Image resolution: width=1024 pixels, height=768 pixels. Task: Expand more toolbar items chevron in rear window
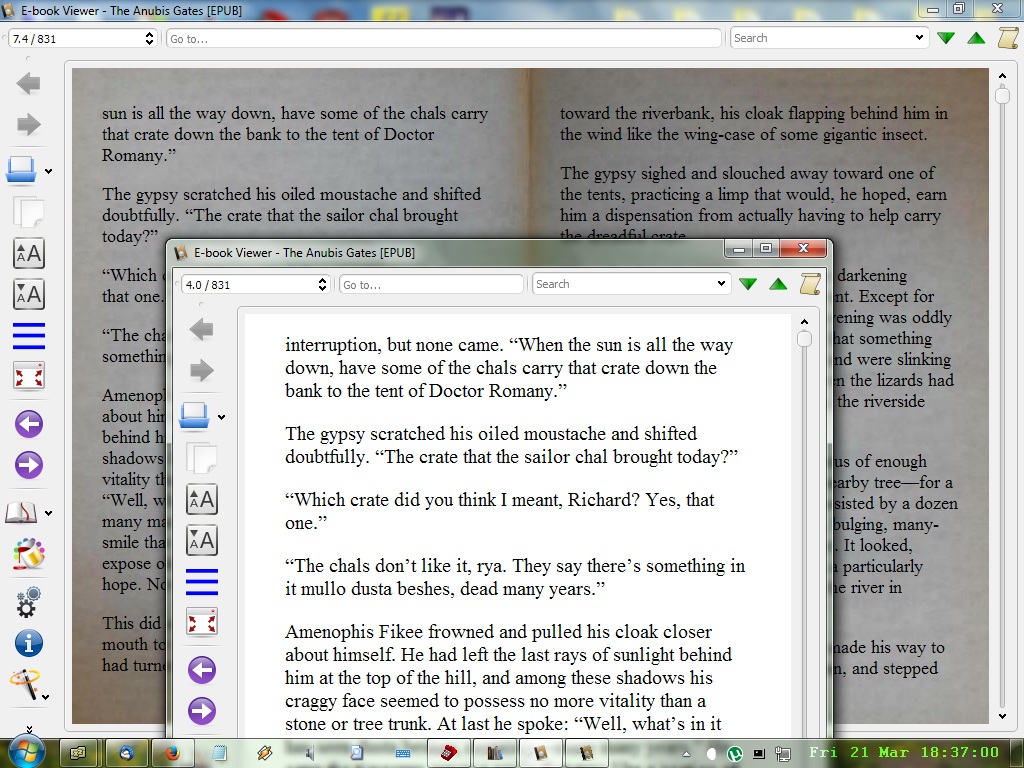tap(29, 729)
